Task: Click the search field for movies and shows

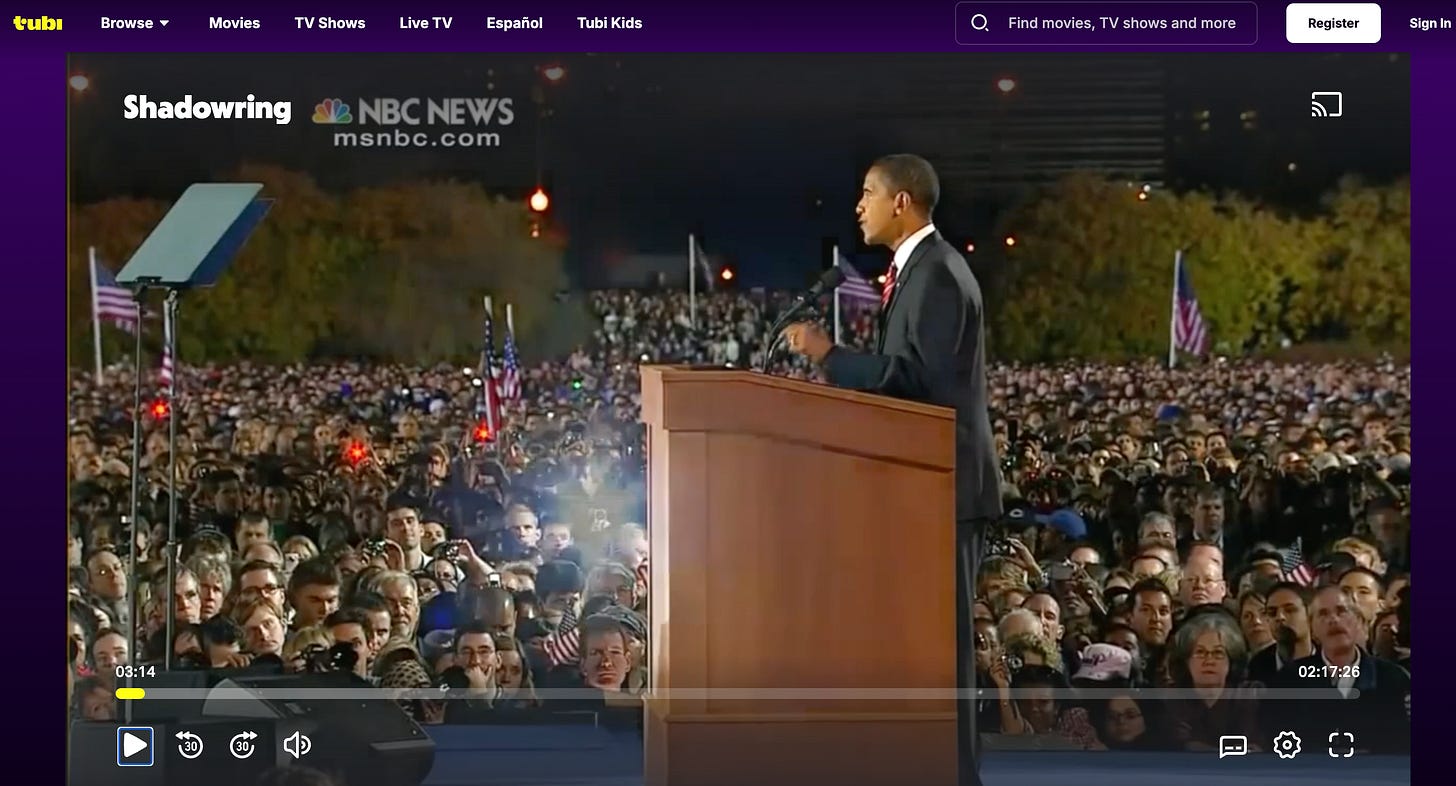Action: [x=1106, y=23]
